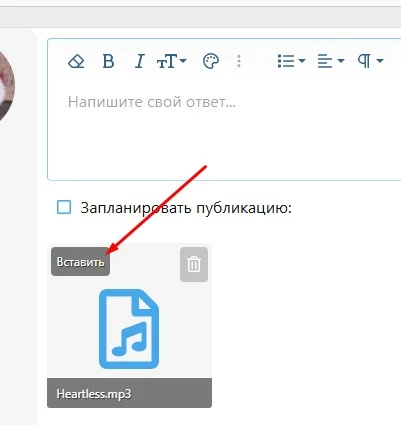Open the list type dropdown

pos(291,61)
